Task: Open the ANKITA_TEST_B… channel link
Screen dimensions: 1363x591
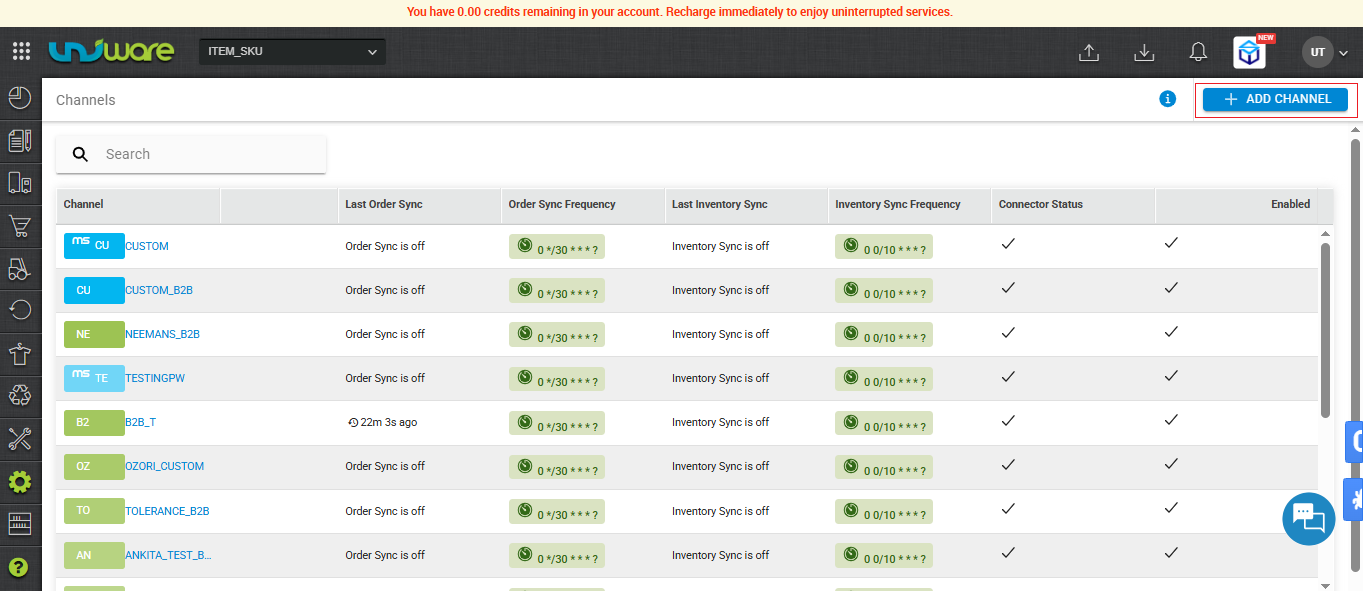Action: (x=168, y=555)
